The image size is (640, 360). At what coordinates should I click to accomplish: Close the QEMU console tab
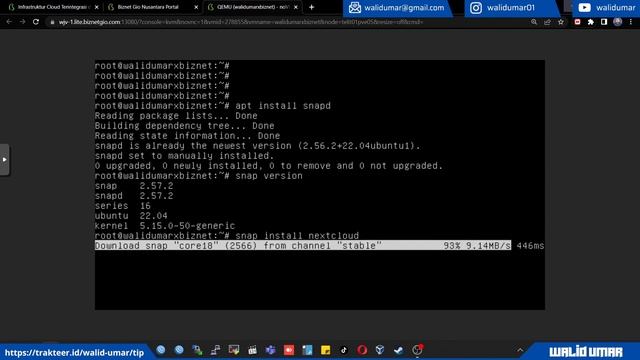tap(296, 7)
